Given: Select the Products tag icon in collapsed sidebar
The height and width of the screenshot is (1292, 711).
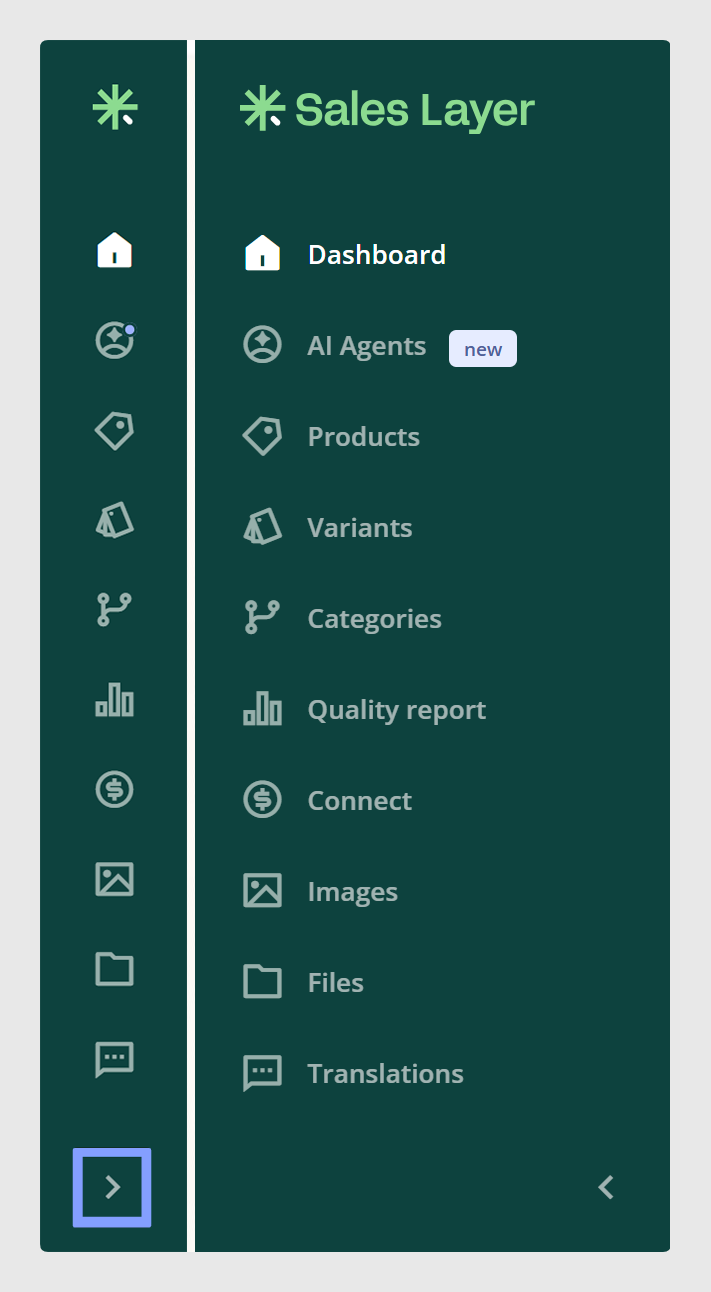Looking at the screenshot, I should click(x=114, y=431).
